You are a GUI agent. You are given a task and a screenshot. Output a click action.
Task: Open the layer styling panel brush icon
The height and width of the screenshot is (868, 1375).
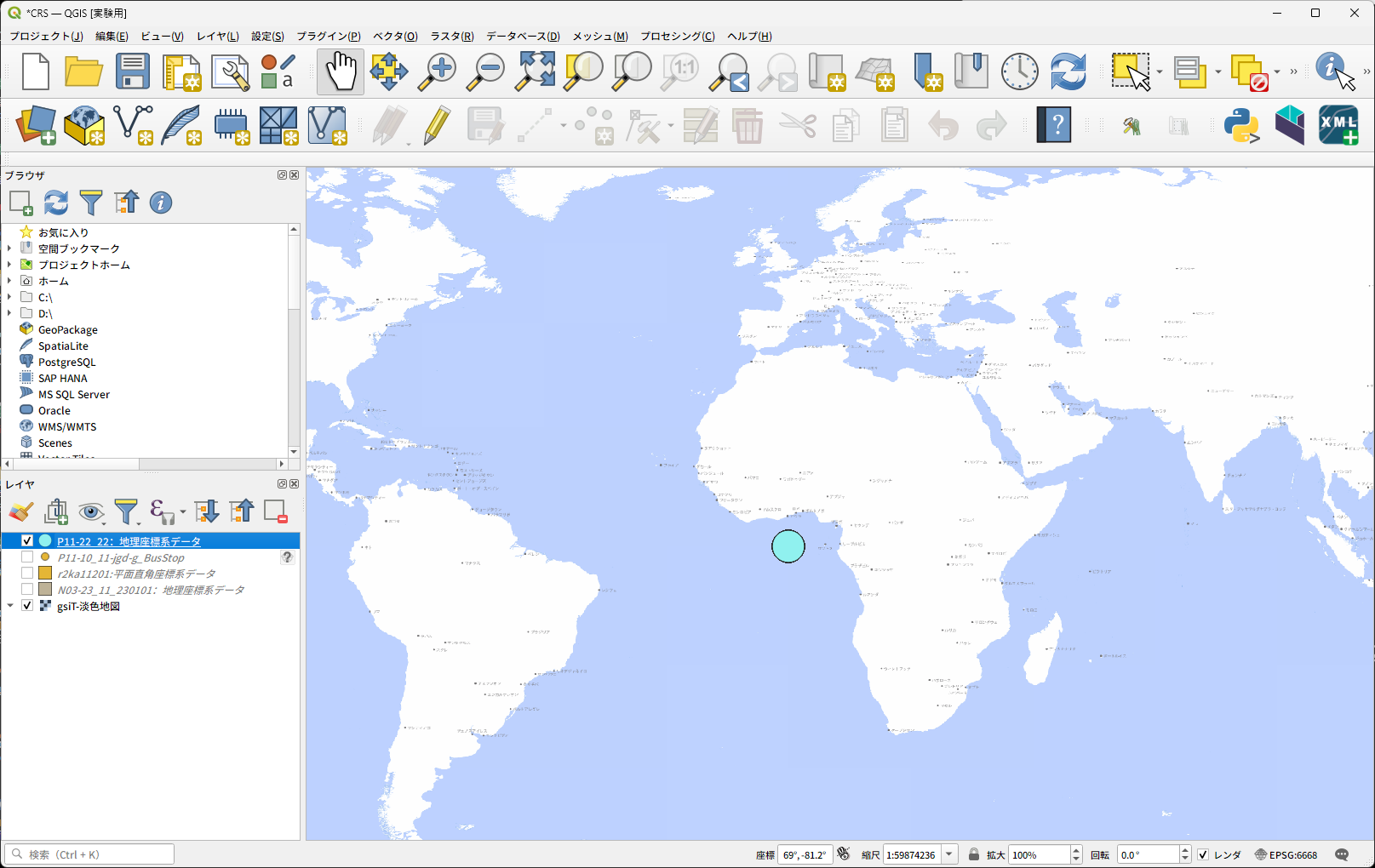point(21,511)
